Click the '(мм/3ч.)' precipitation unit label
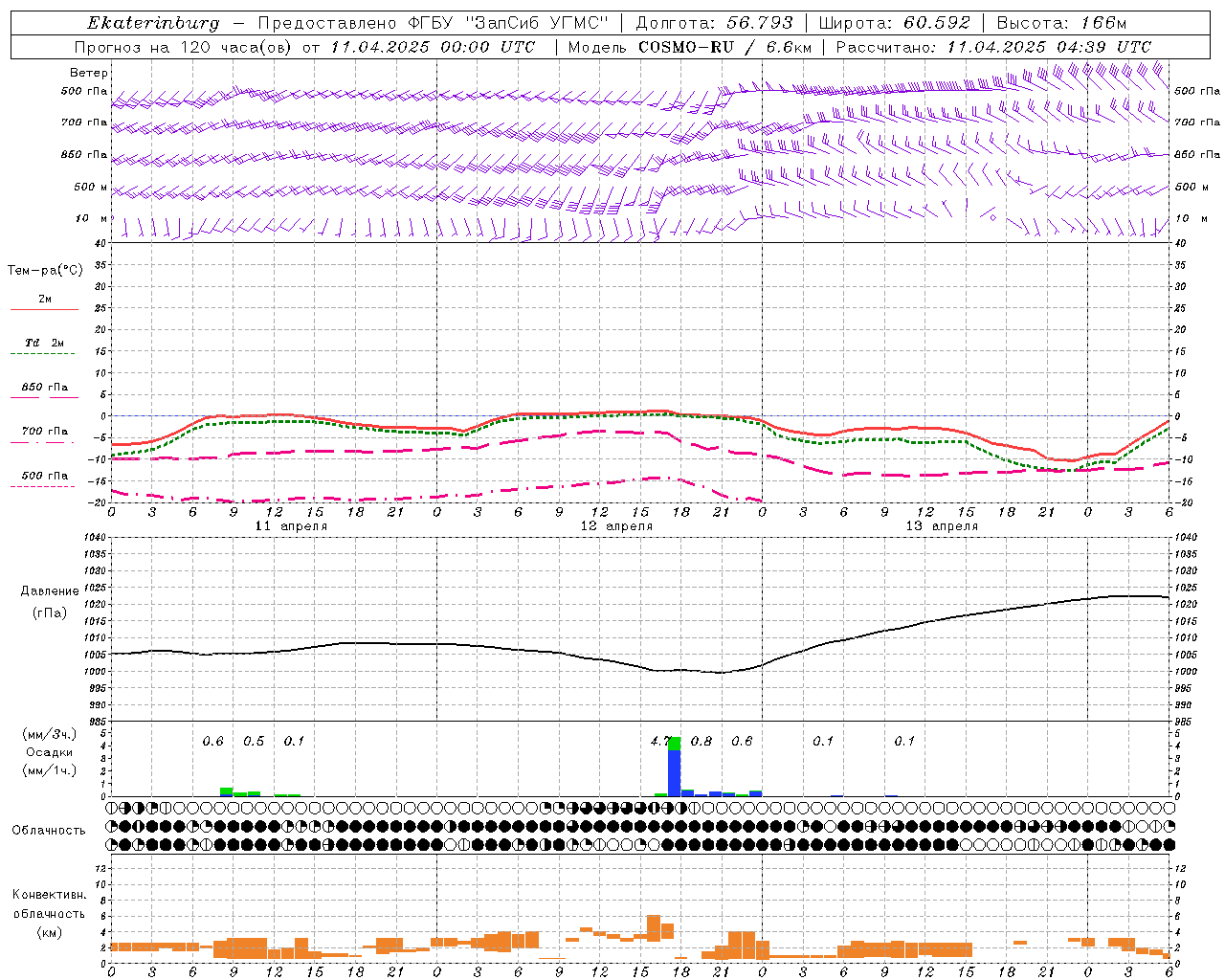The image size is (1225, 980). (50, 734)
